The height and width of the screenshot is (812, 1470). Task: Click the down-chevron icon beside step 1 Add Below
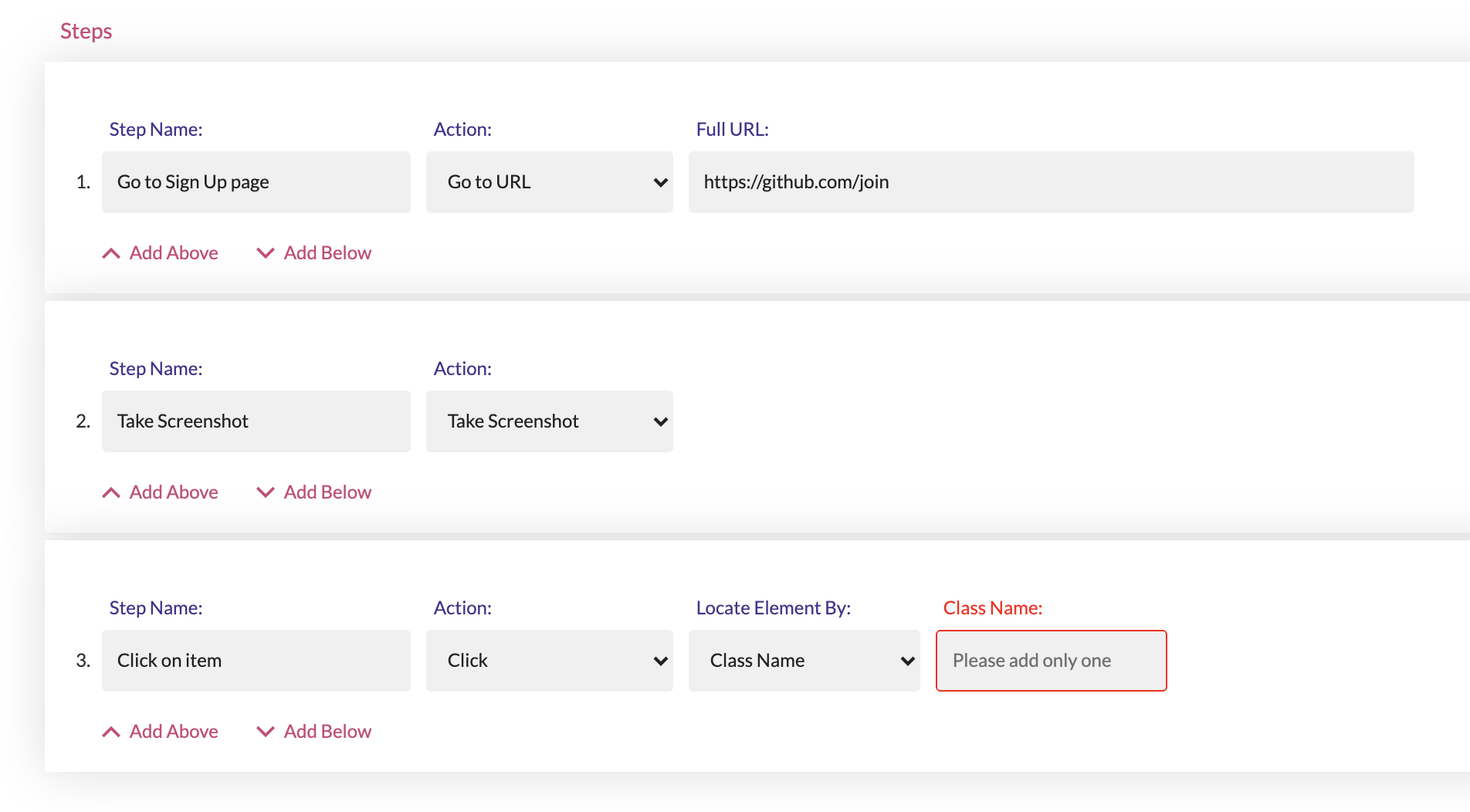coord(266,252)
